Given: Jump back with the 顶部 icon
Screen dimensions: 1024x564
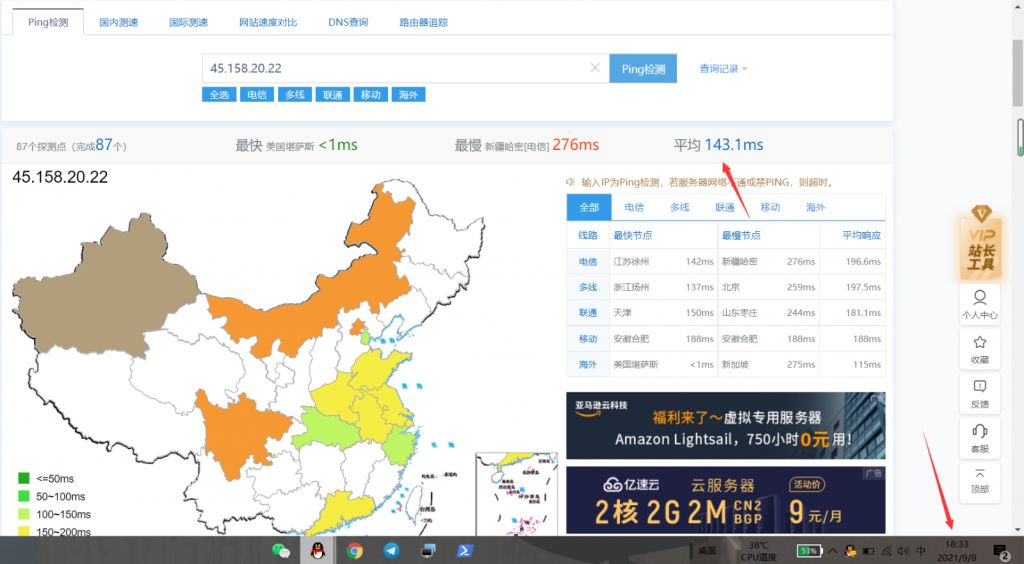Looking at the screenshot, I should click(980, 481).
